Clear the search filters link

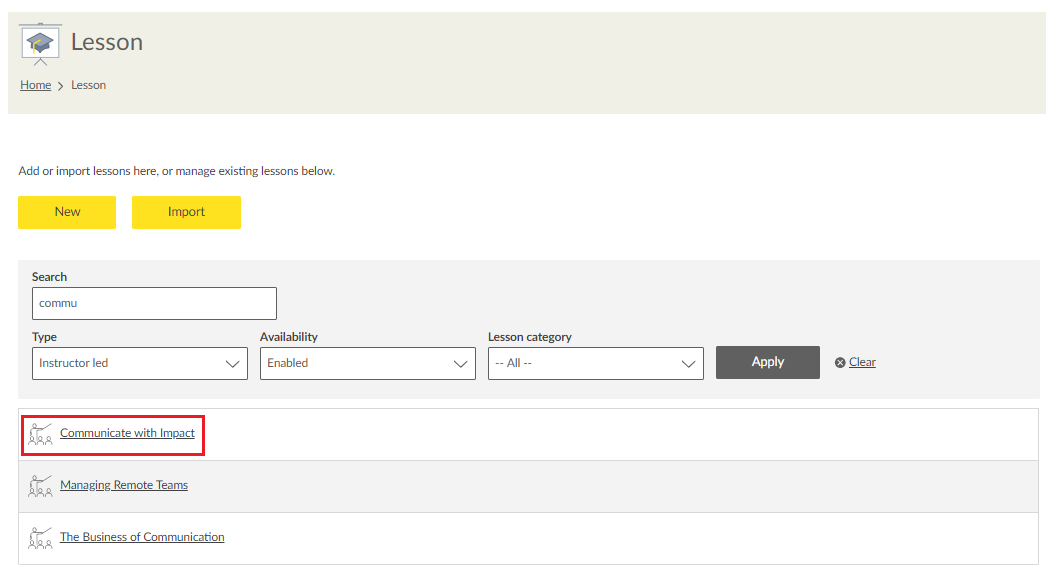pos(862,362)
